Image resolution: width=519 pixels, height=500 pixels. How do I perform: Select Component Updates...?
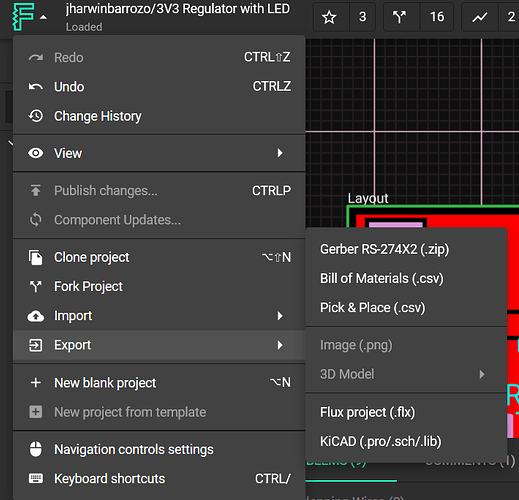click(x=159, y=220)
